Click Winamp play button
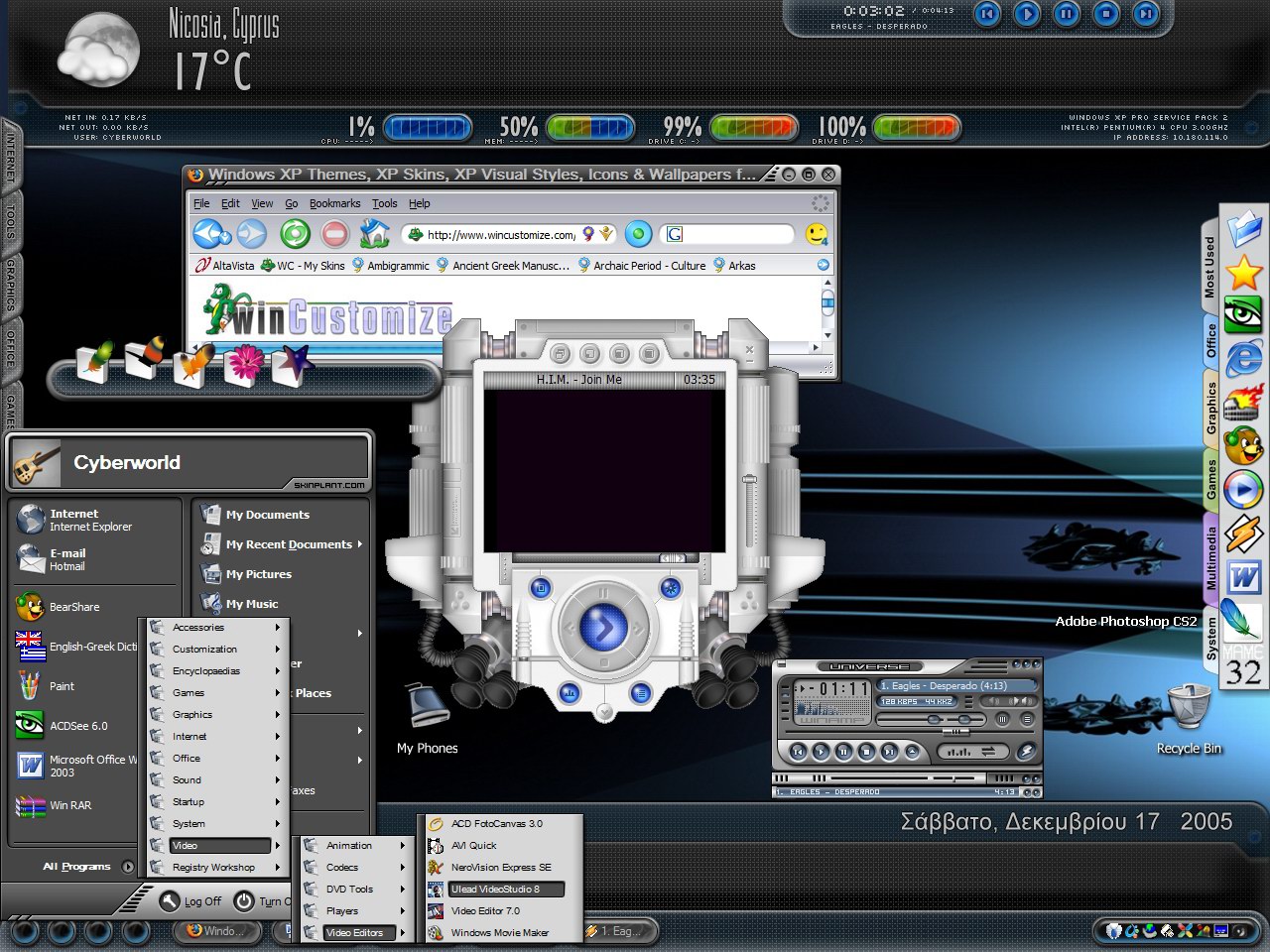This screenshot has height=952, width=1270. (821, 752)
